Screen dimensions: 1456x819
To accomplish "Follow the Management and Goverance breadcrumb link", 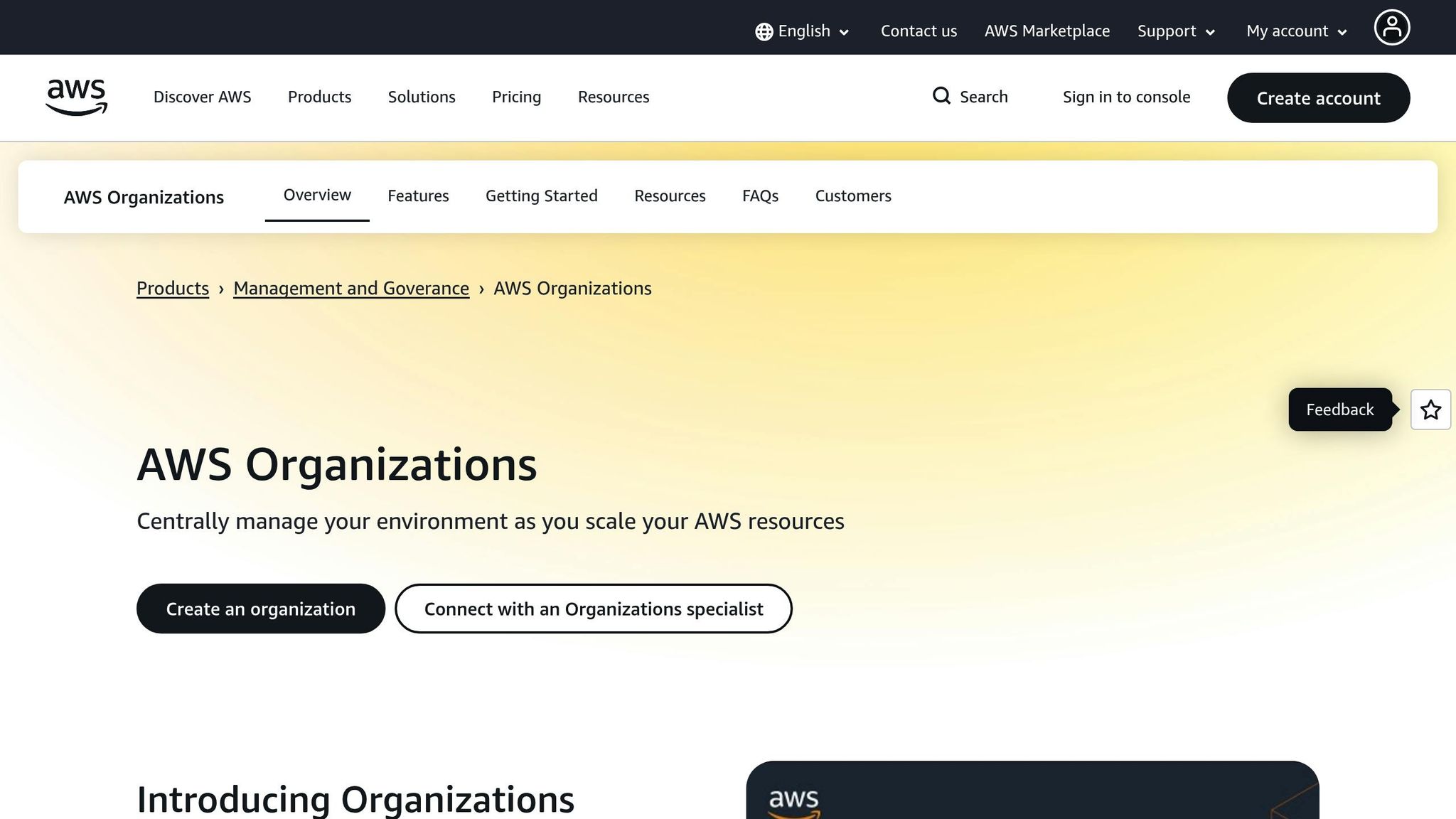I will click(350, 288).
